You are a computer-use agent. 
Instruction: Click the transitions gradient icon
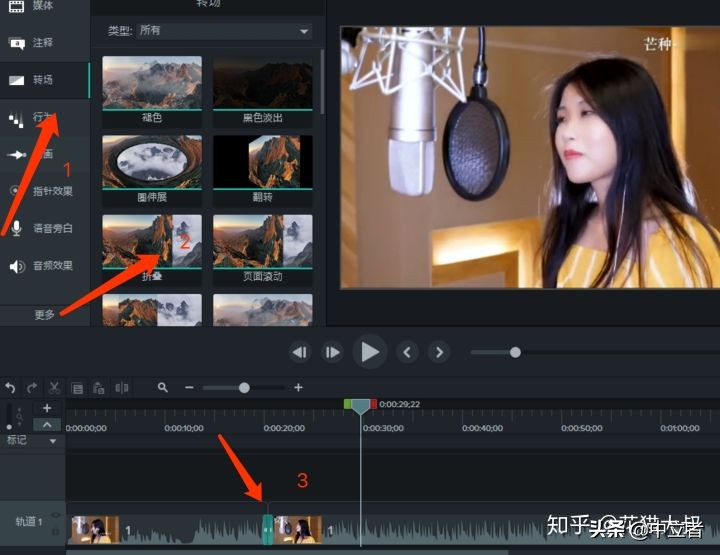17,80
